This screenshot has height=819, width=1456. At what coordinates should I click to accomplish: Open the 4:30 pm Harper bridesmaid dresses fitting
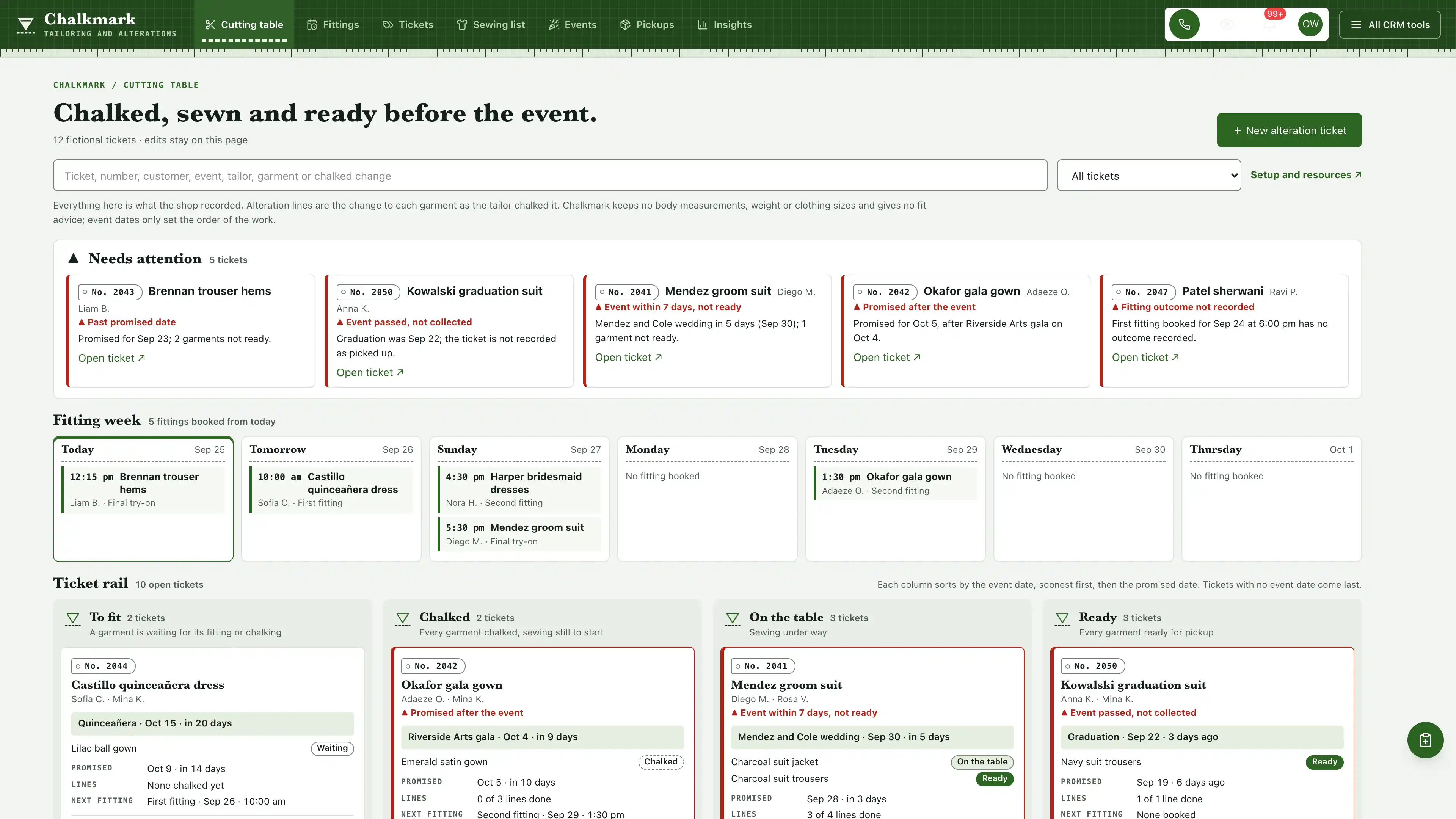[x=519, y=490]
